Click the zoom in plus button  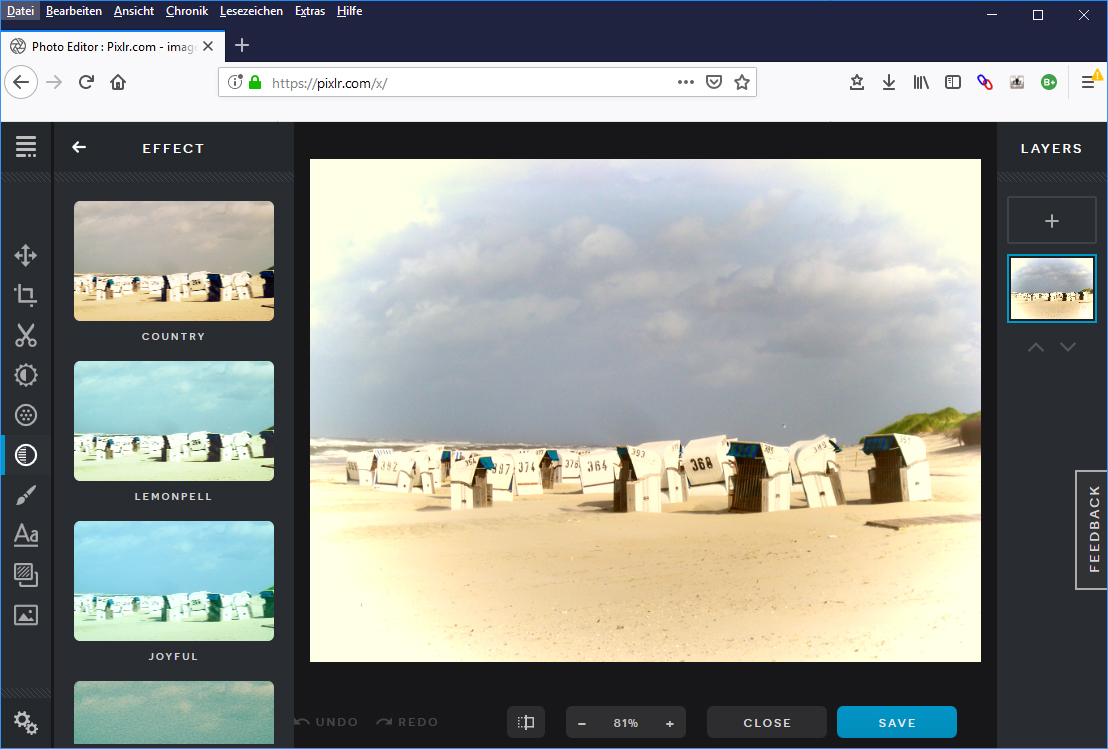pos(669,723)
